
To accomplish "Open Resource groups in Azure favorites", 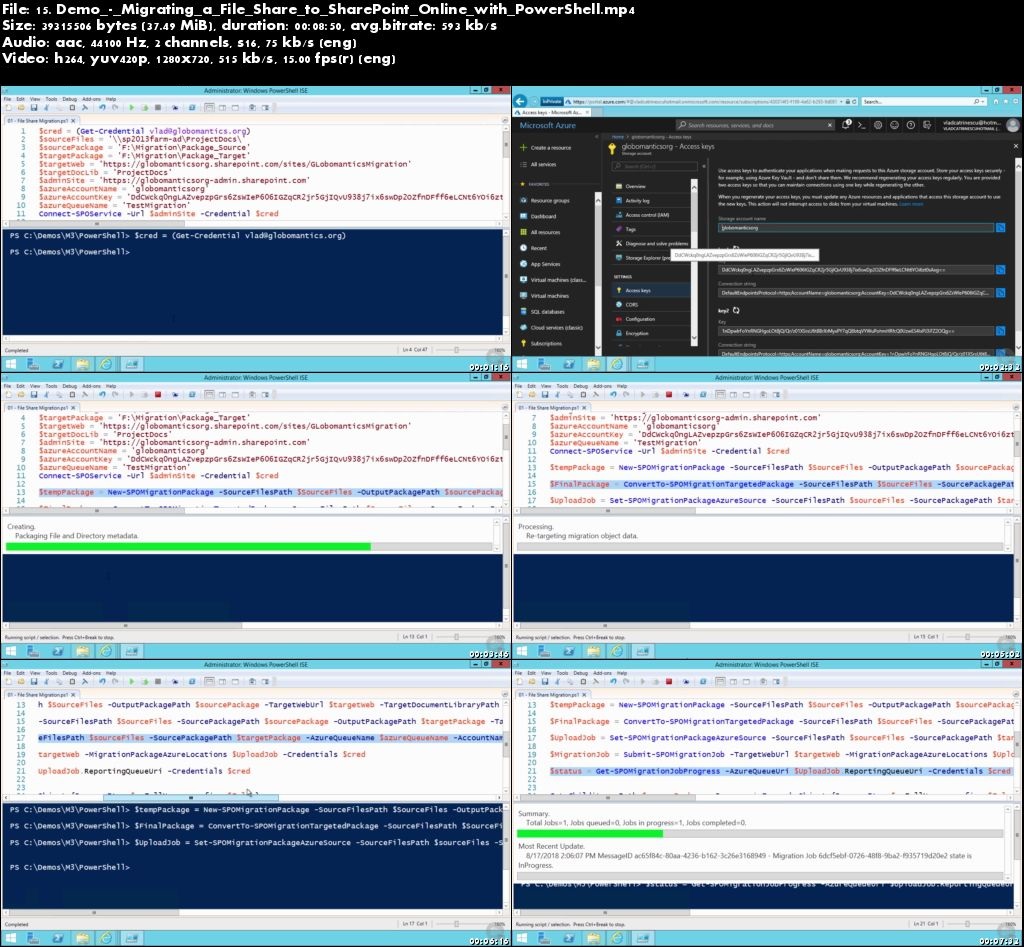I will tap(545, 201).
